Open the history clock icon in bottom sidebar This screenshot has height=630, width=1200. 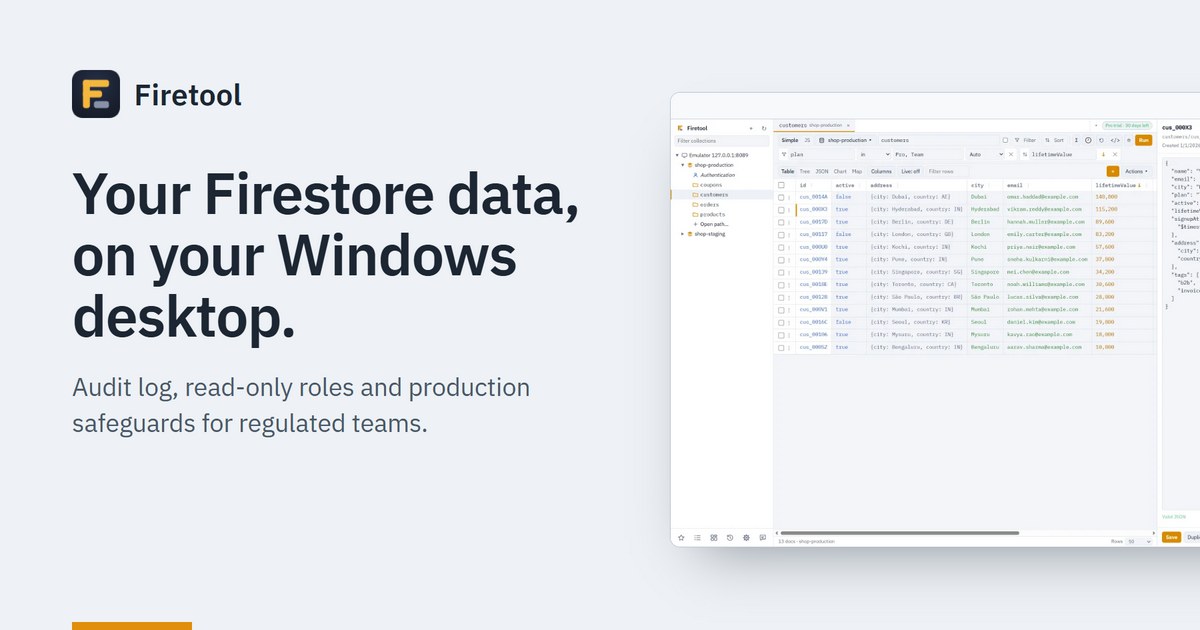tap(730, 538)
